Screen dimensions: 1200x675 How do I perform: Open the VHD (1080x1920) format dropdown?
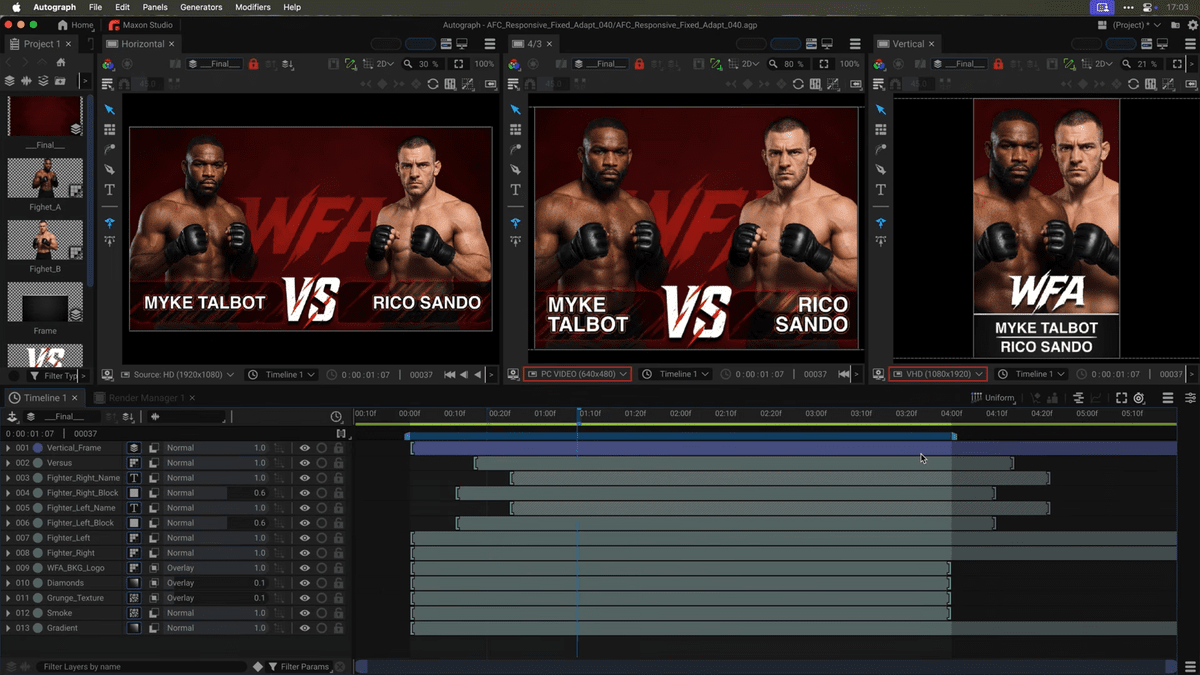[x=938, y=374]
